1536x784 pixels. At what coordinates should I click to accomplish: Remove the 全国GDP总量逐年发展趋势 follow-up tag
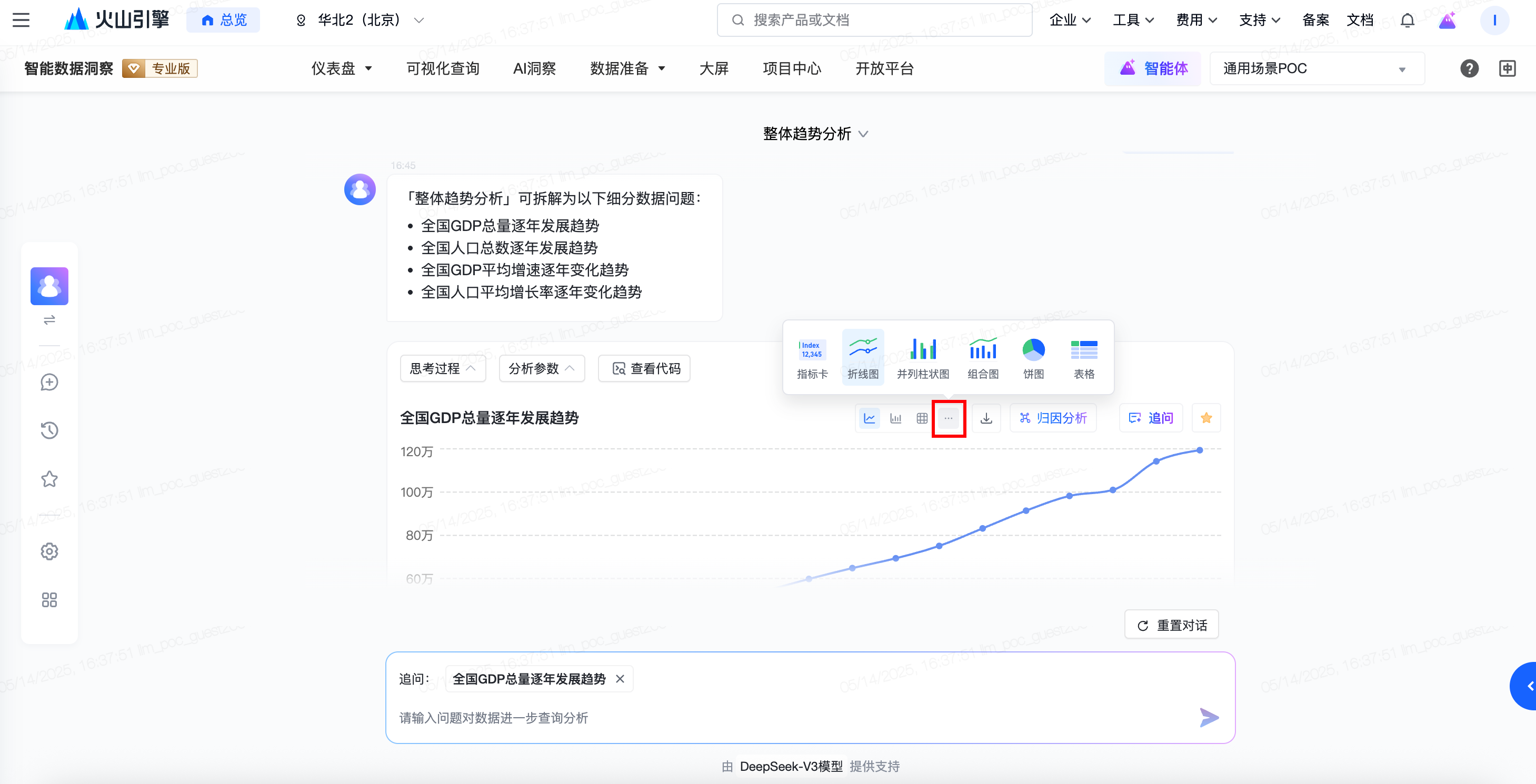tap(620, 679)
